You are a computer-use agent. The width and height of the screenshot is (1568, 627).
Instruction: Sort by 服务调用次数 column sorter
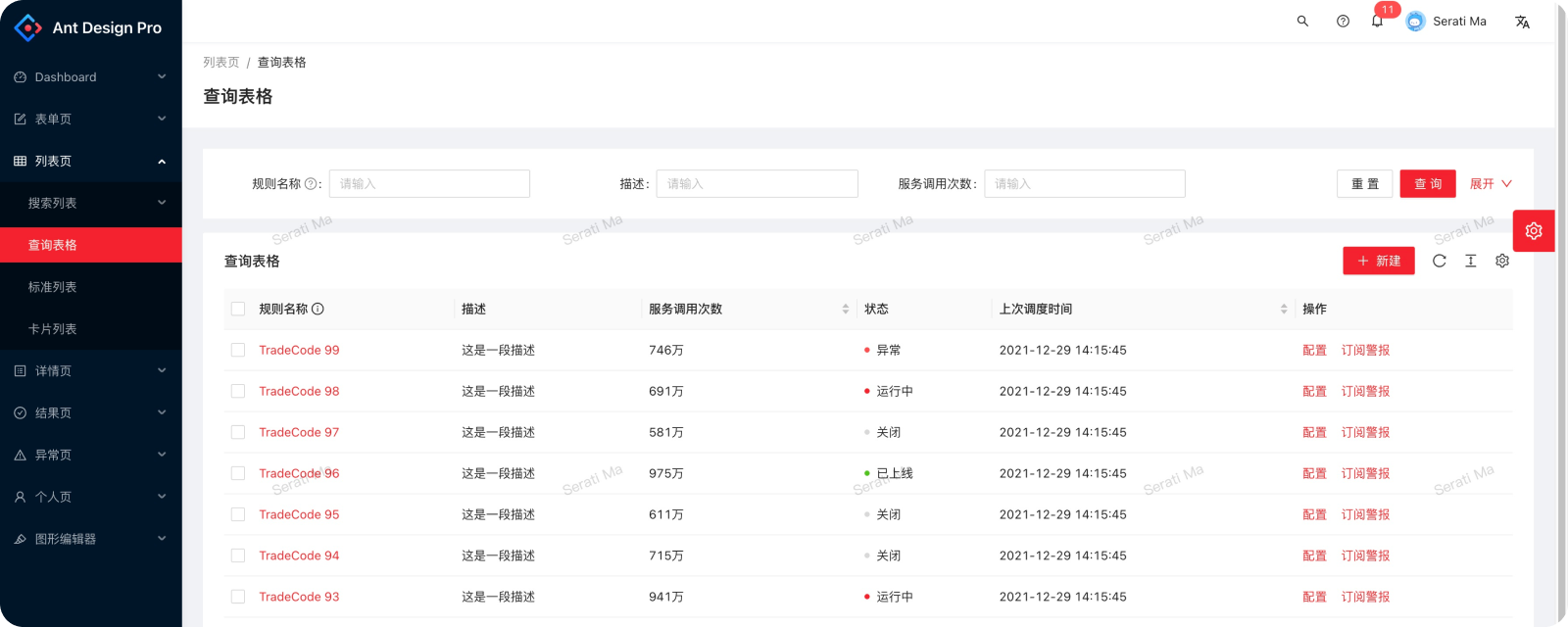[x=845, y=309]
